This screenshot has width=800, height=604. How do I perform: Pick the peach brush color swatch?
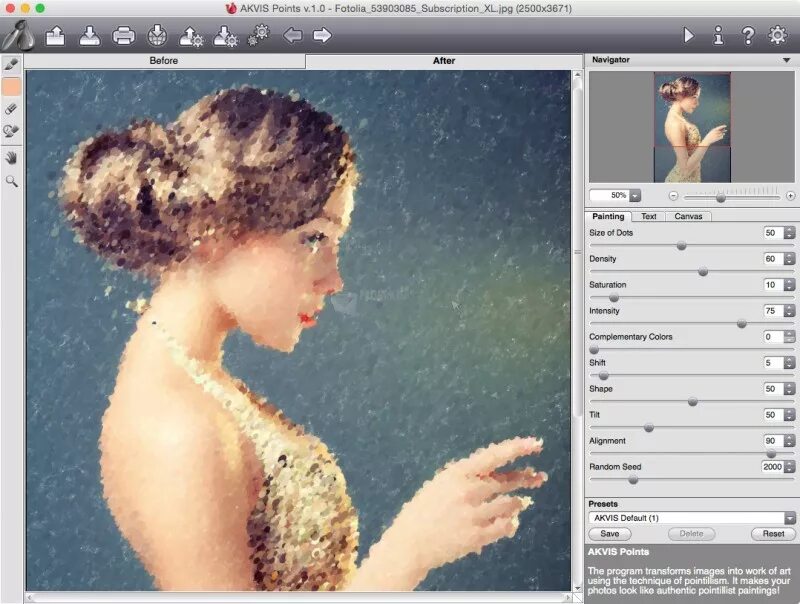[11, 86]
